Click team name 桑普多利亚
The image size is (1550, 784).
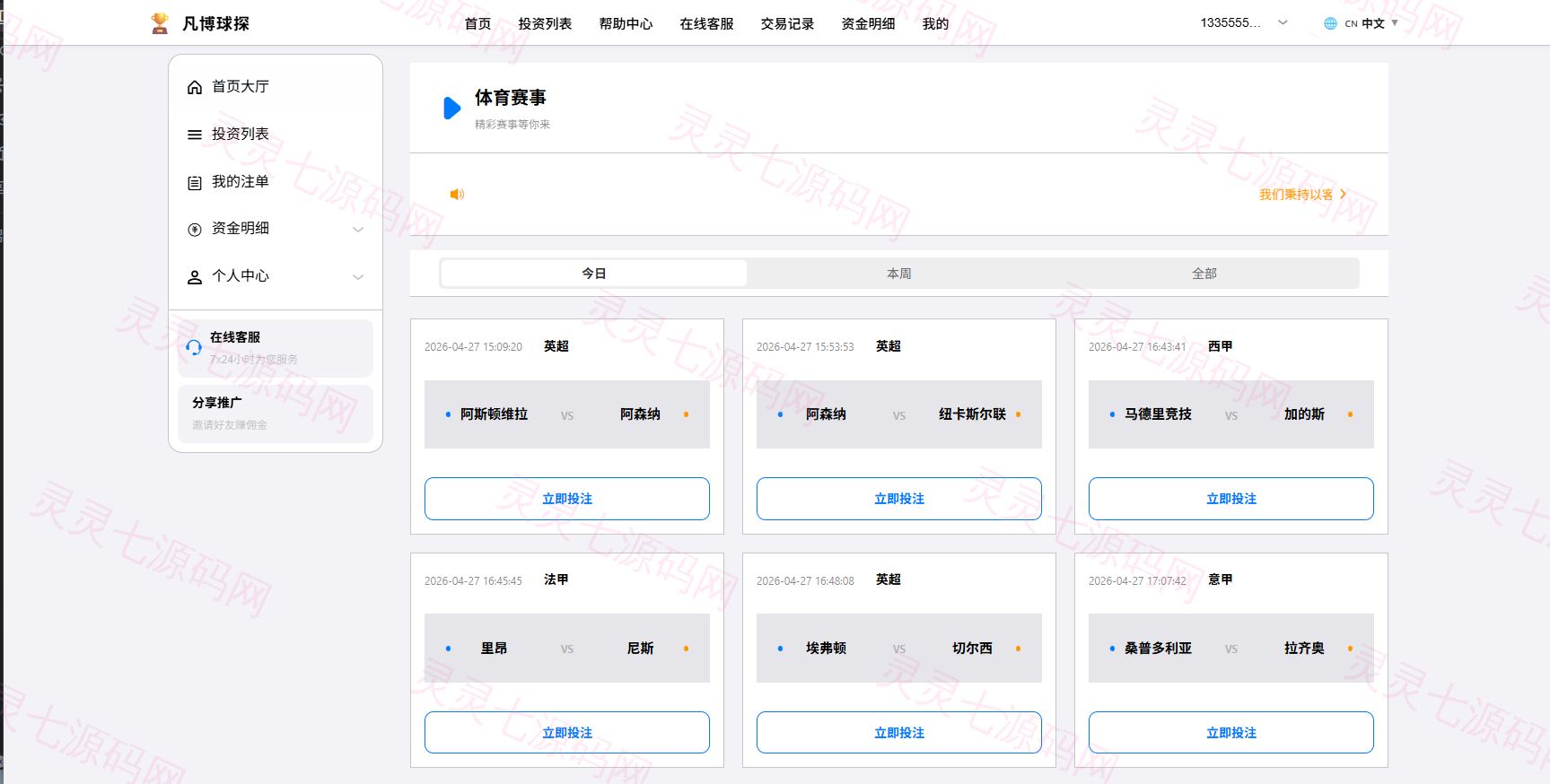pos(1158,649)
